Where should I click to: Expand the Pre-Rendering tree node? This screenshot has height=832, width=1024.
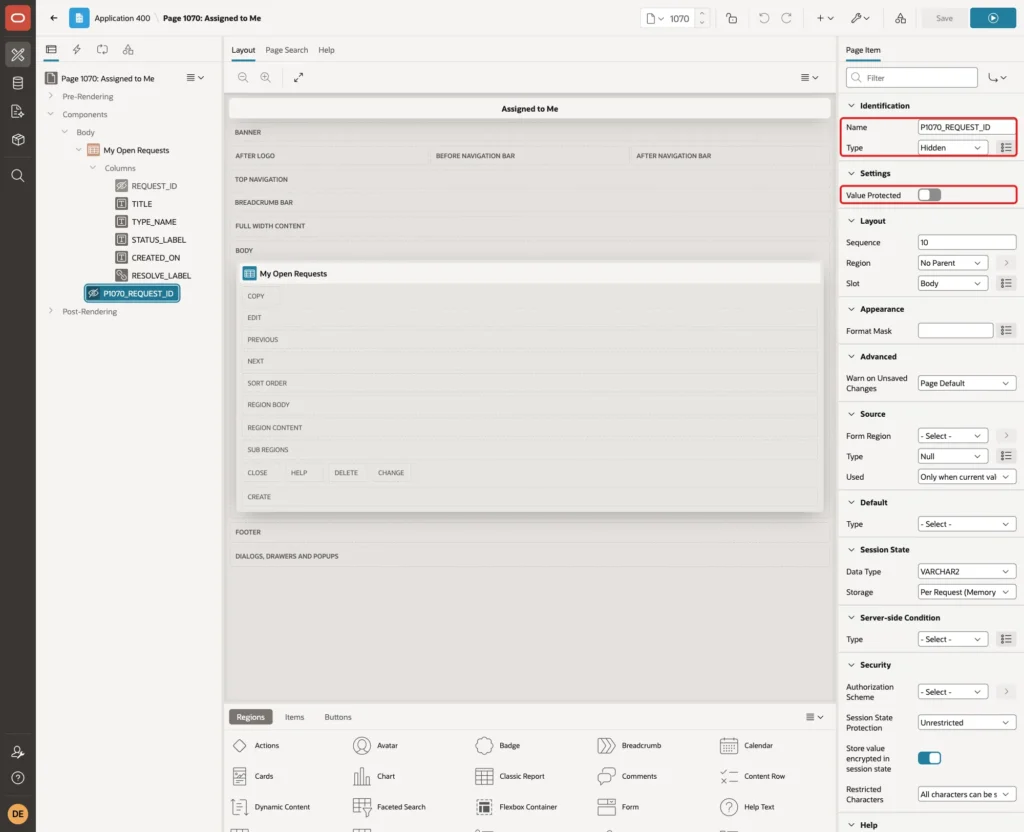[50, 96]
